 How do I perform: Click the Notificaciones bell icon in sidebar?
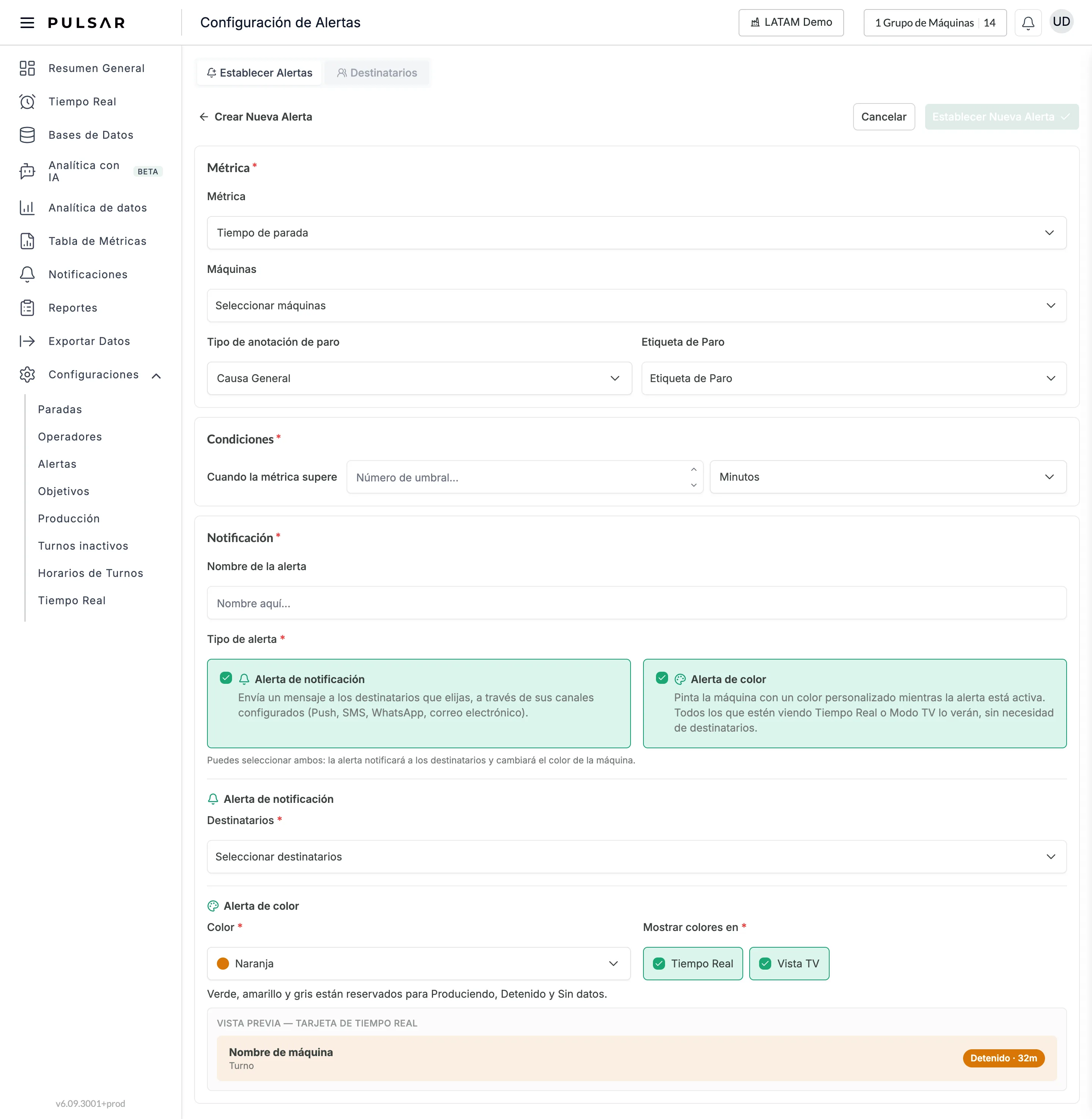click(27, 274)
